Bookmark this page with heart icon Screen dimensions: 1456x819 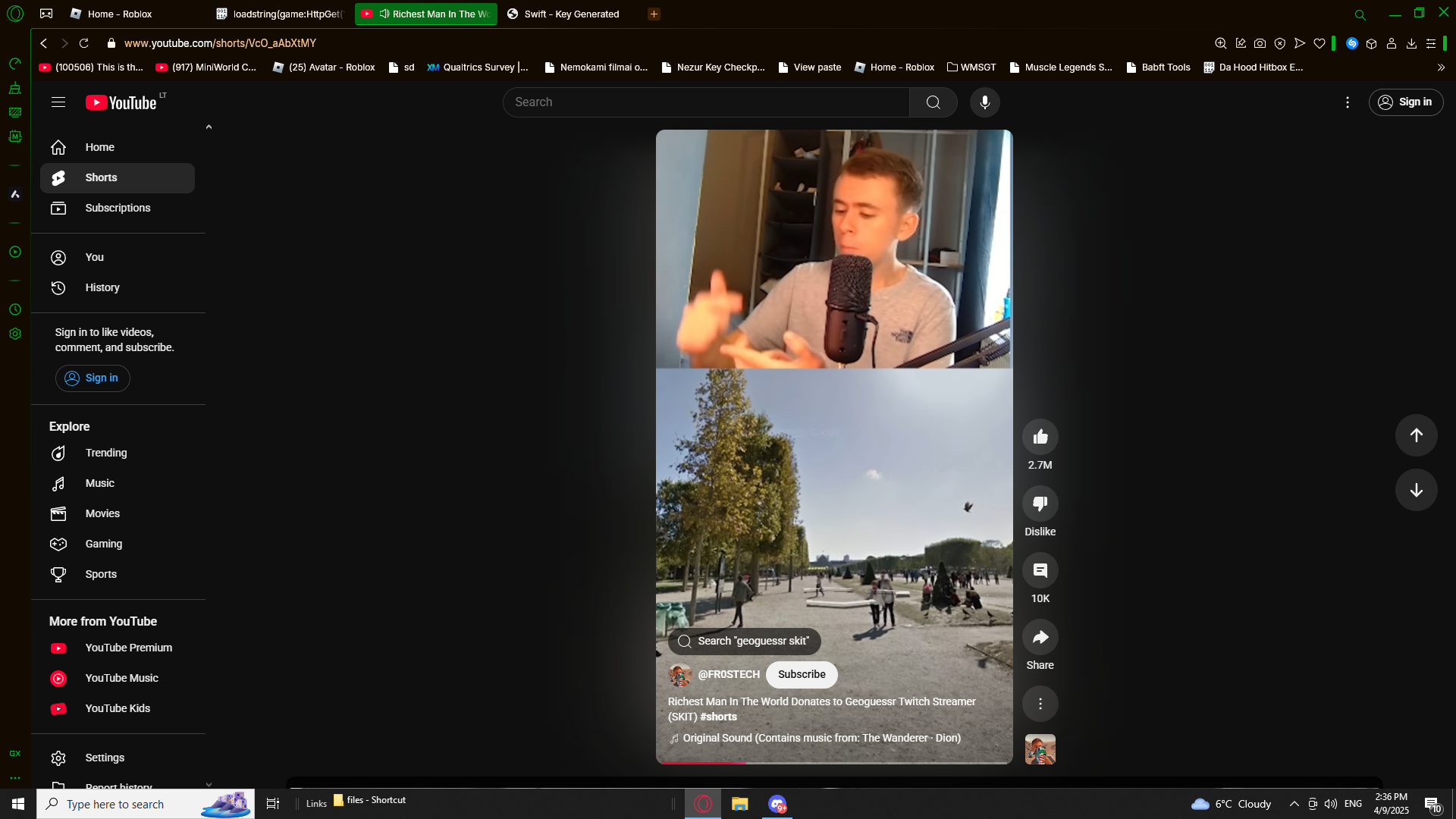tap(1319, 43)
